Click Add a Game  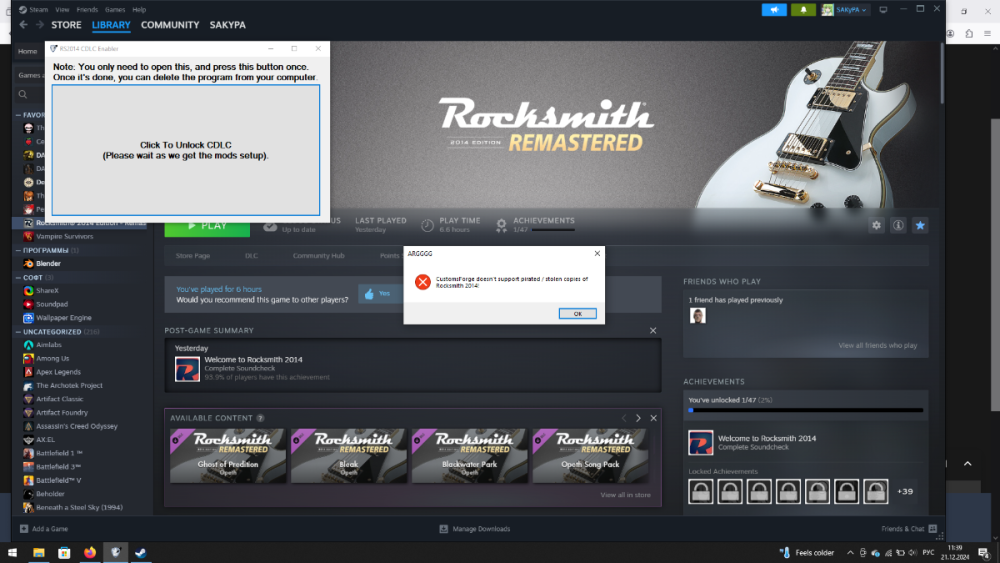click(43, 529)
